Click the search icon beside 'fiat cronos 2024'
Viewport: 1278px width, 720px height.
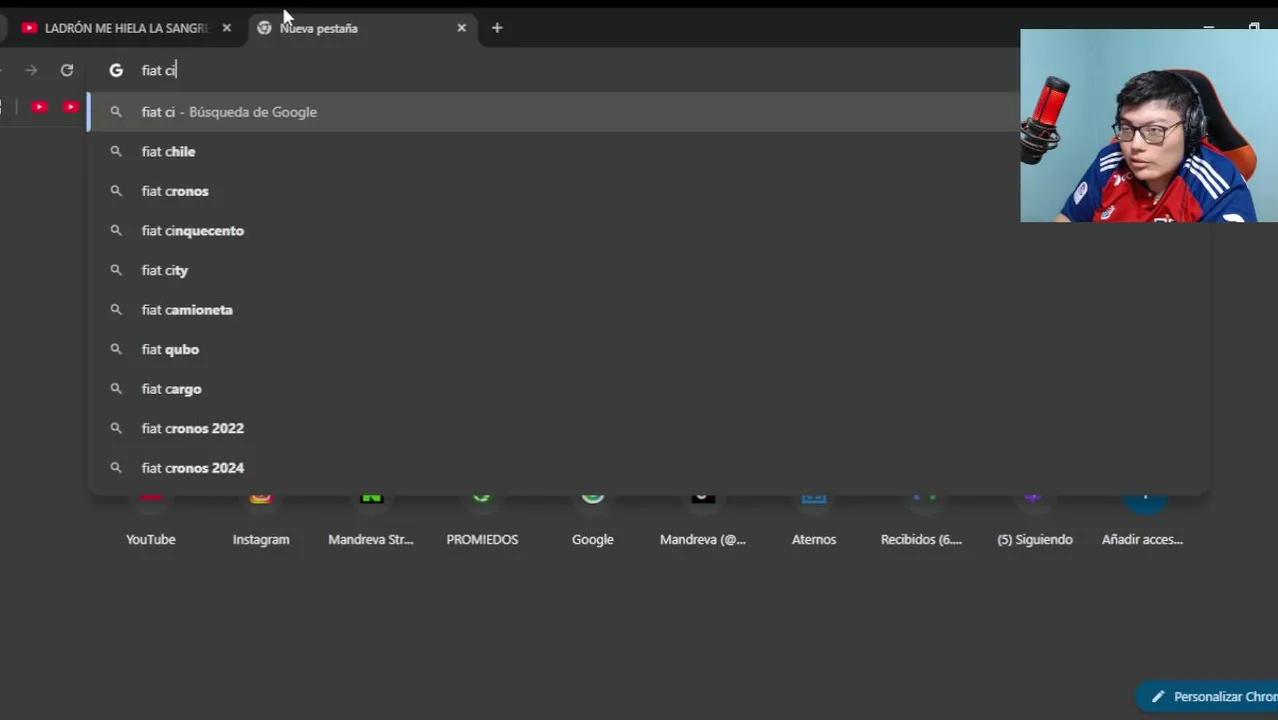[x=116, y=468]
